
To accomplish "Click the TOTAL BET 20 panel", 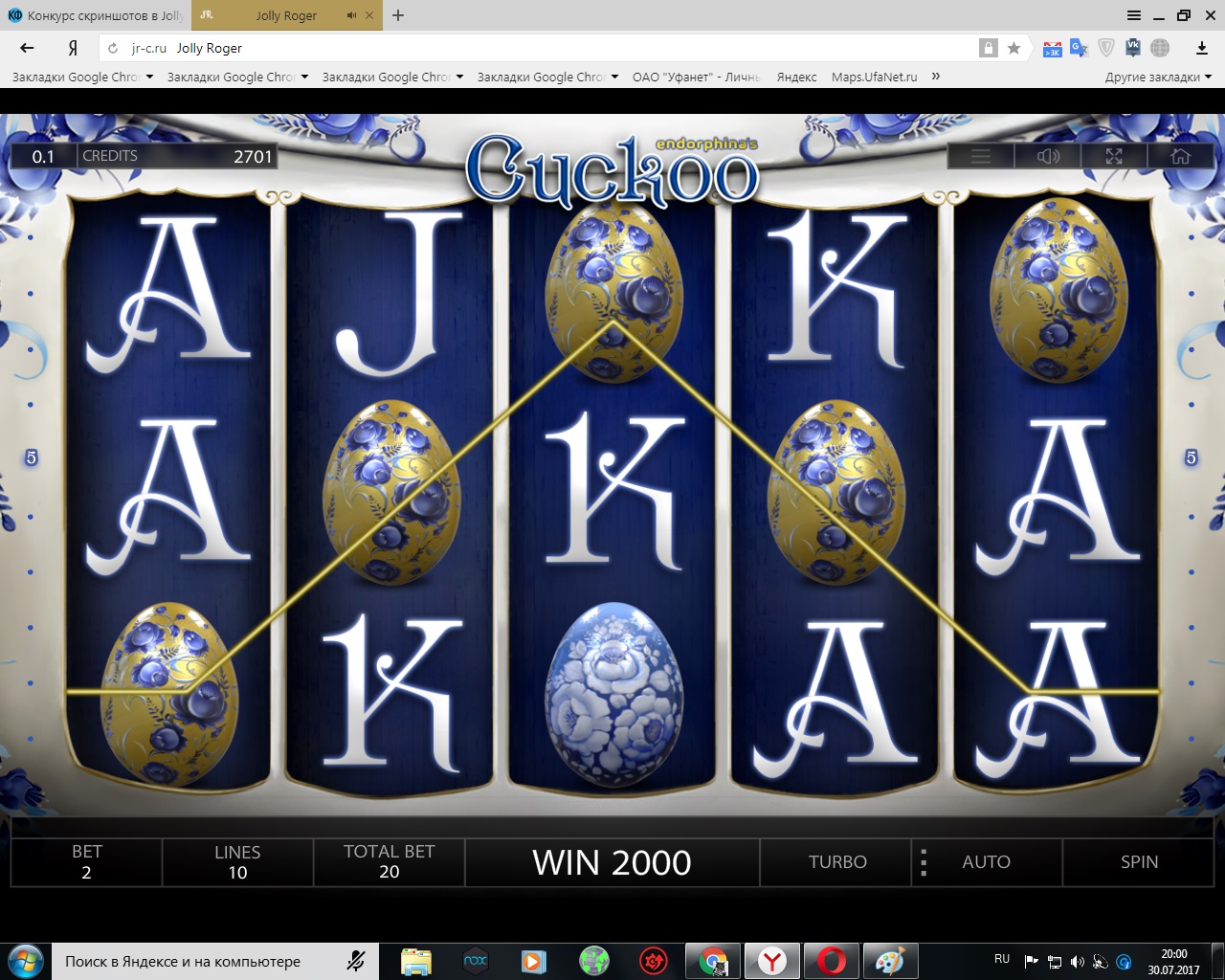I will (x=389, y=862).
